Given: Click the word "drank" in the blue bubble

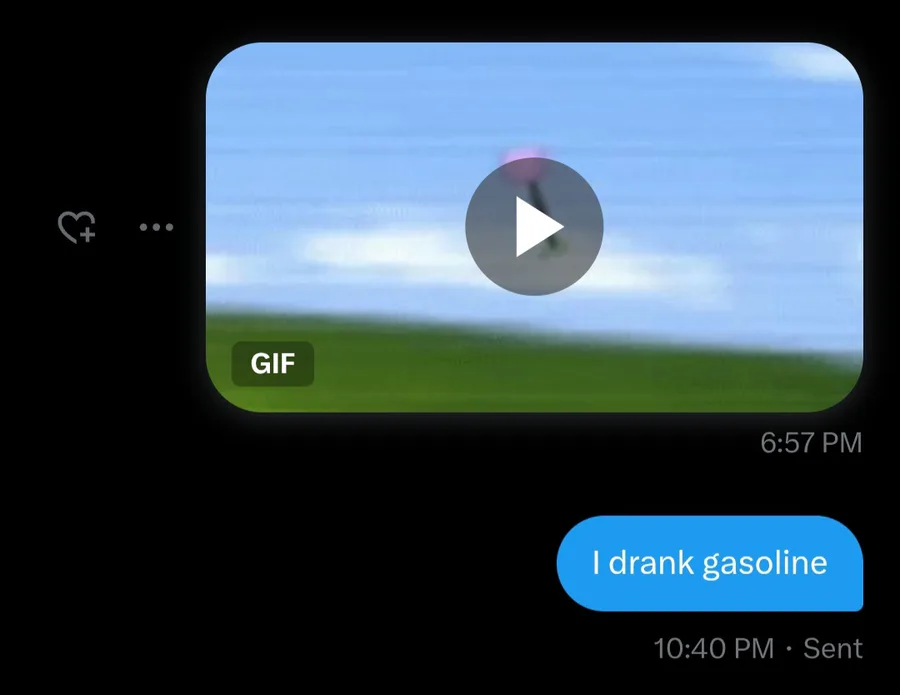Looking at the screenshot, I should click(651, 562).
